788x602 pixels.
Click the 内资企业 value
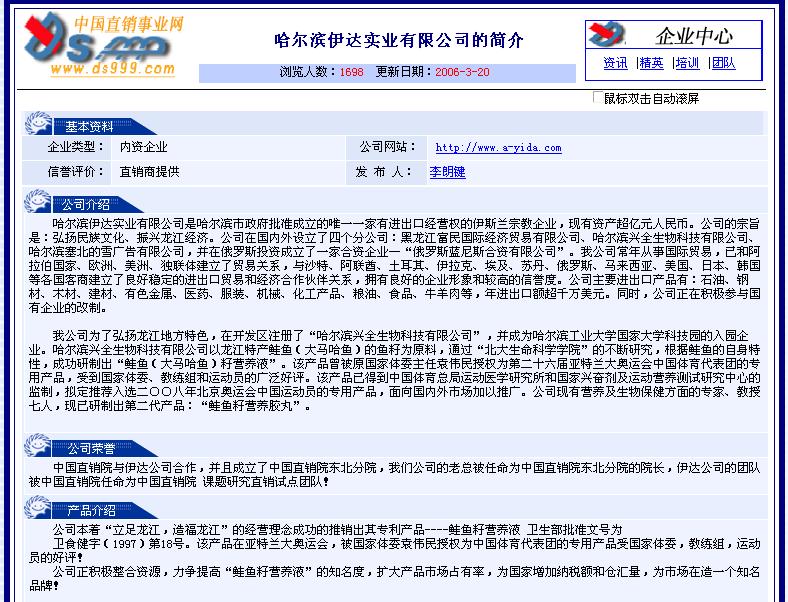pos(143,147)
